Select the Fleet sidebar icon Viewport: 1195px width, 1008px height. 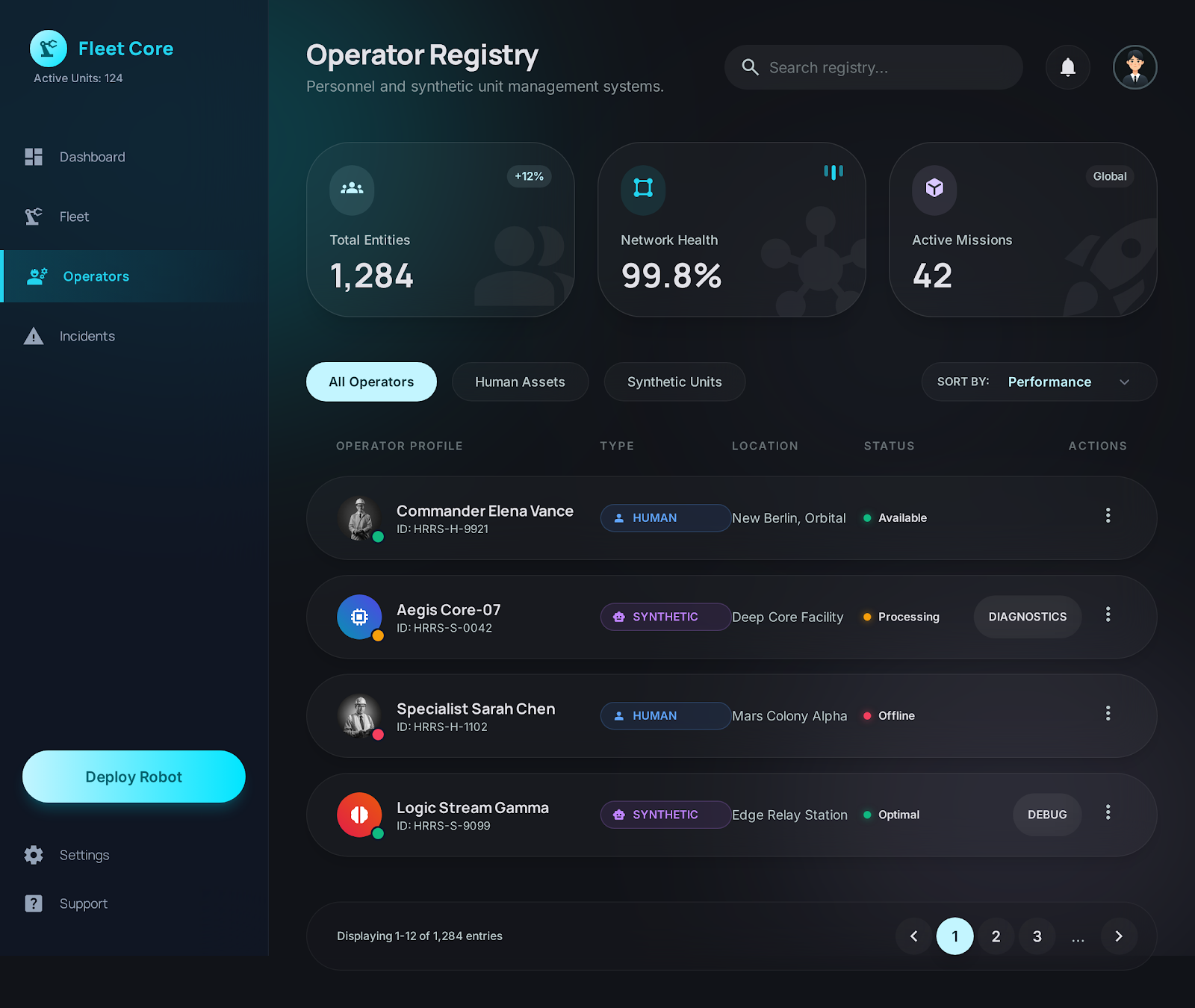[34, 217]
